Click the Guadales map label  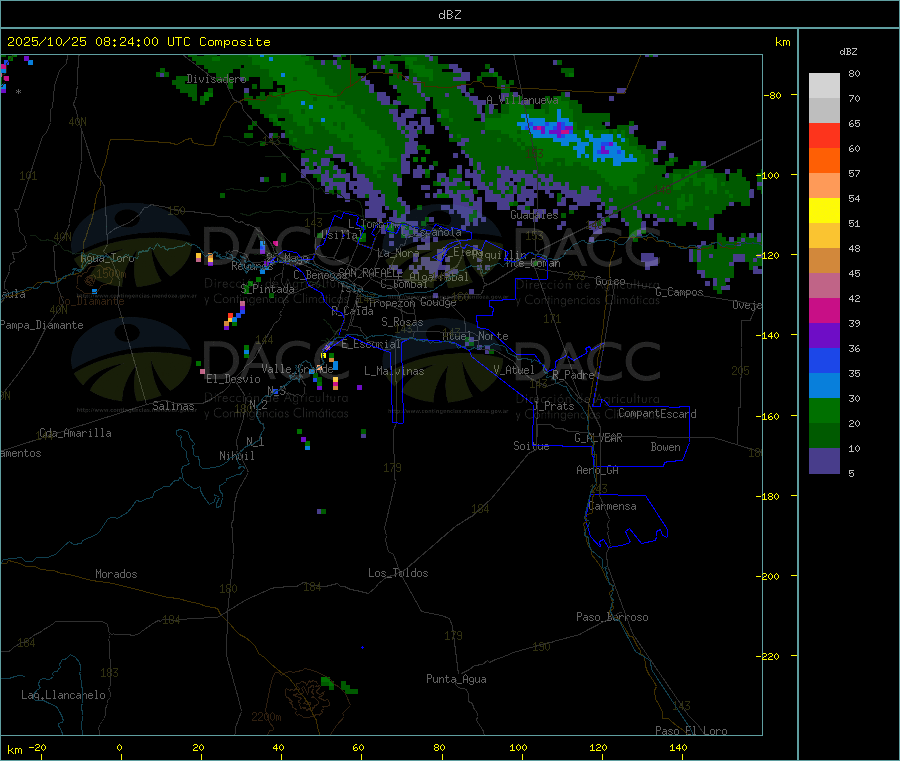[534, 215]
